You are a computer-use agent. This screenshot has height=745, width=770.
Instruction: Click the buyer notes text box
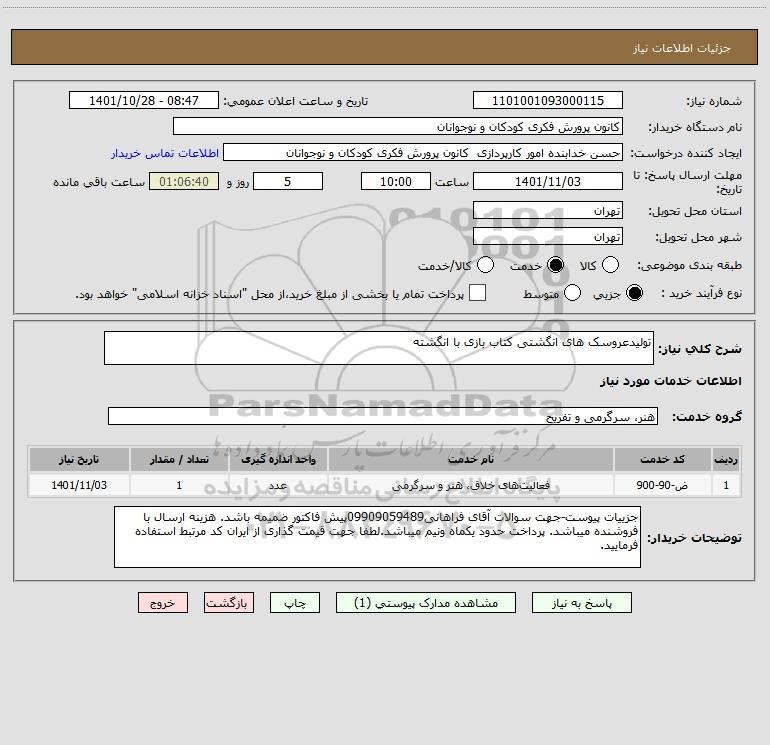(377, 537)
